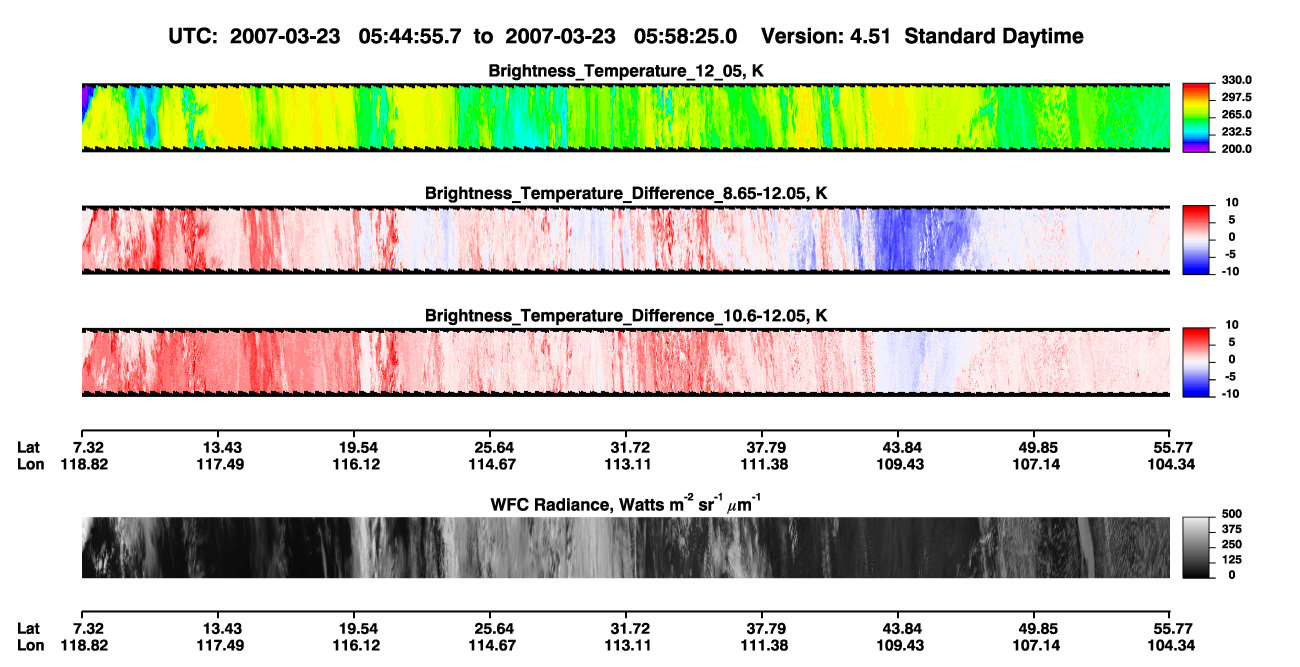Image resolution: width=1300 pixels, height=667 pixels.
Task: Click longitude 104.34 on the axis above WFC Radiance
Action: click(x=1171, y=464)
